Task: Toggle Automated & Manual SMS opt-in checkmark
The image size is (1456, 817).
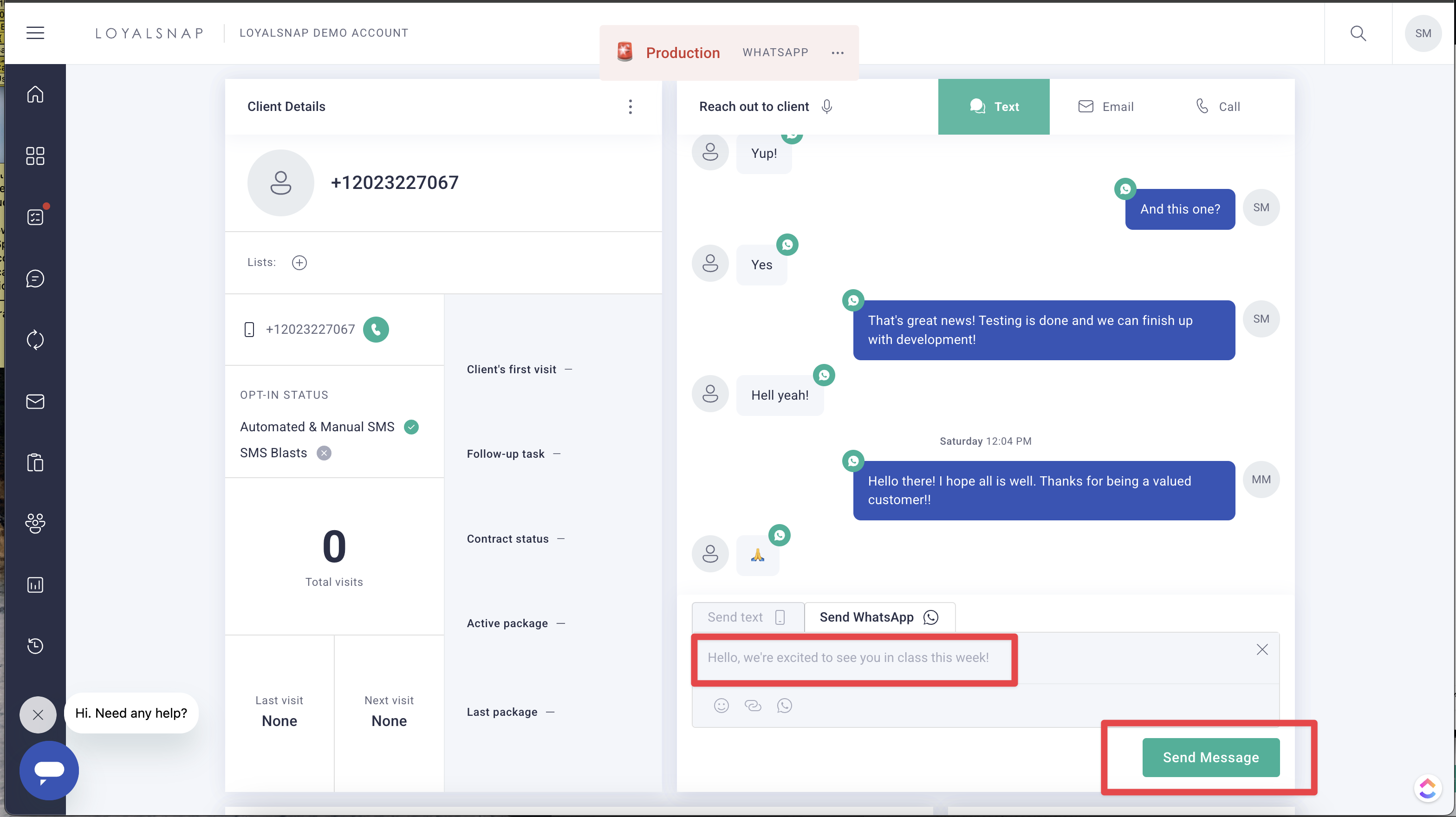Action: click(411, 427)
